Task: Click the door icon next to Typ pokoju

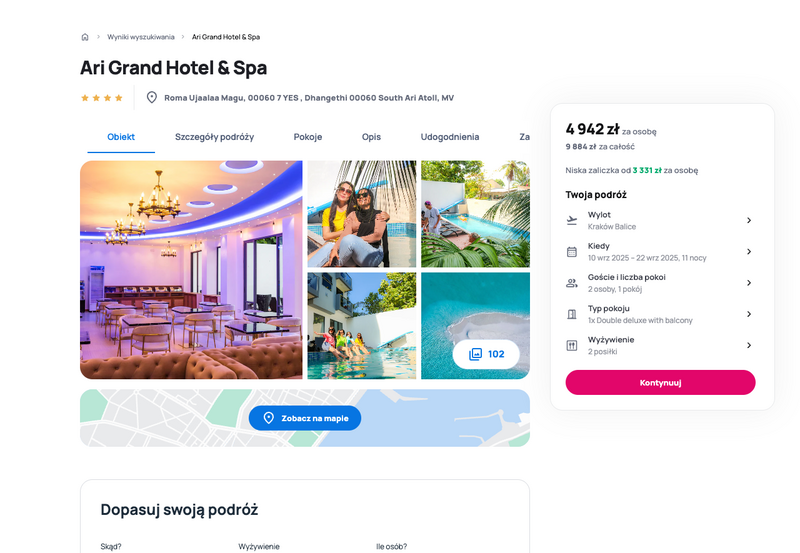Action: pos(572,314)
